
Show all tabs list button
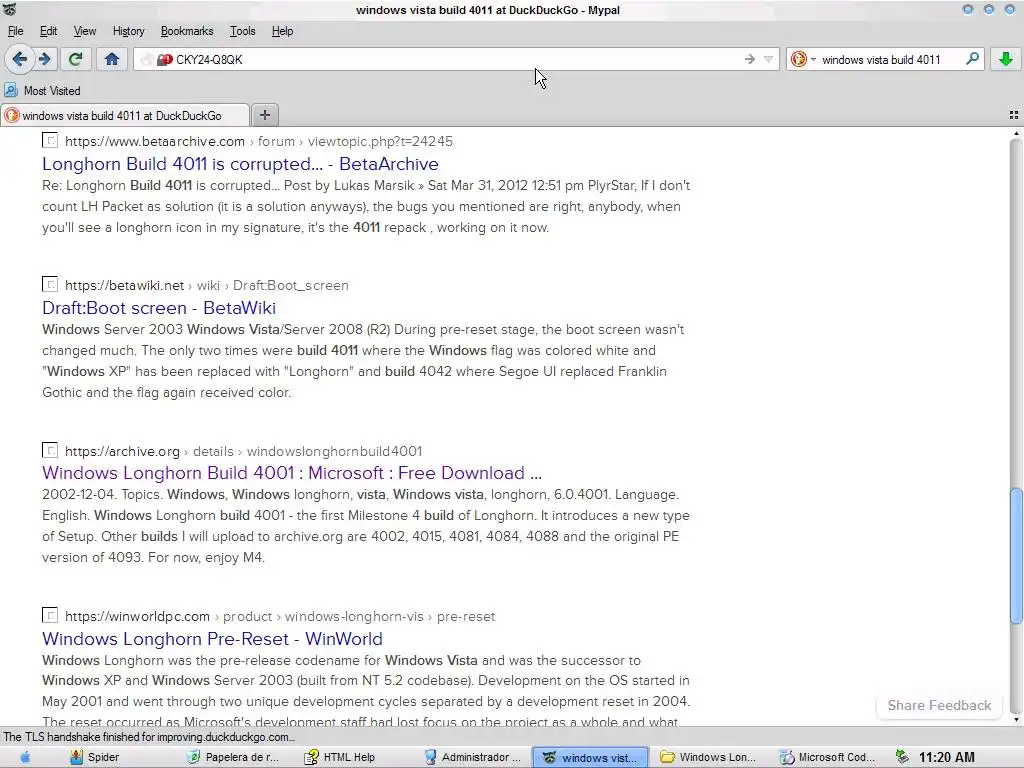point(1014,115)
